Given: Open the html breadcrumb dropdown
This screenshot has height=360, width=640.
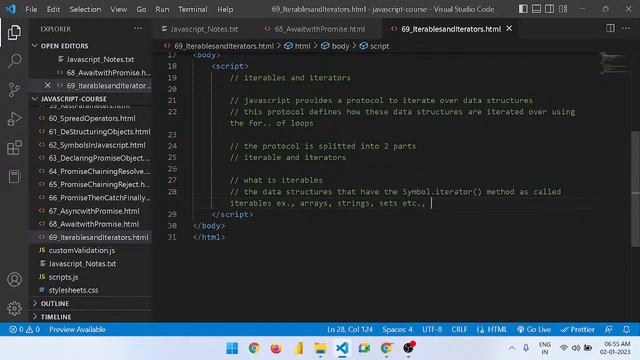Looking at the screenshot, I should (298, 46).
